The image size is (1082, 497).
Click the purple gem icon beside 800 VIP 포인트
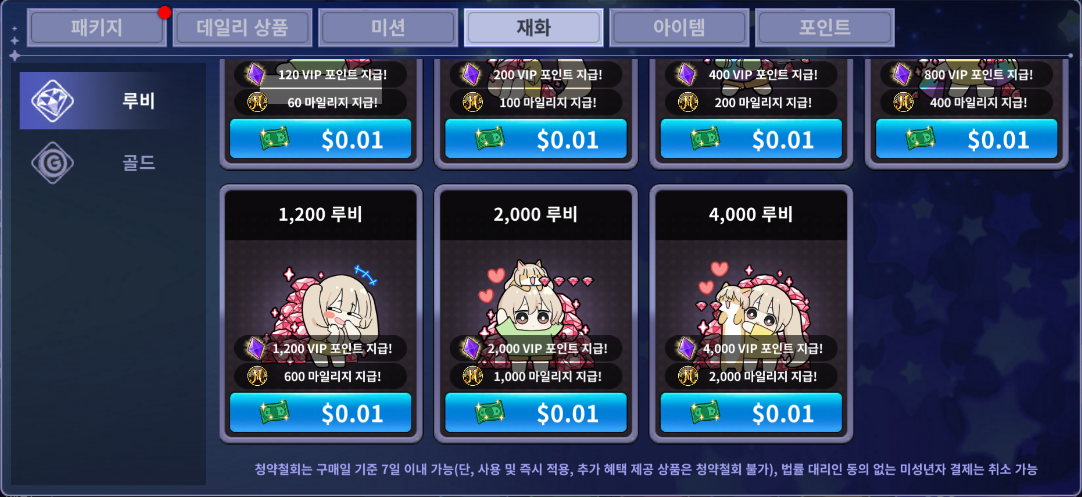coord(902,74)
